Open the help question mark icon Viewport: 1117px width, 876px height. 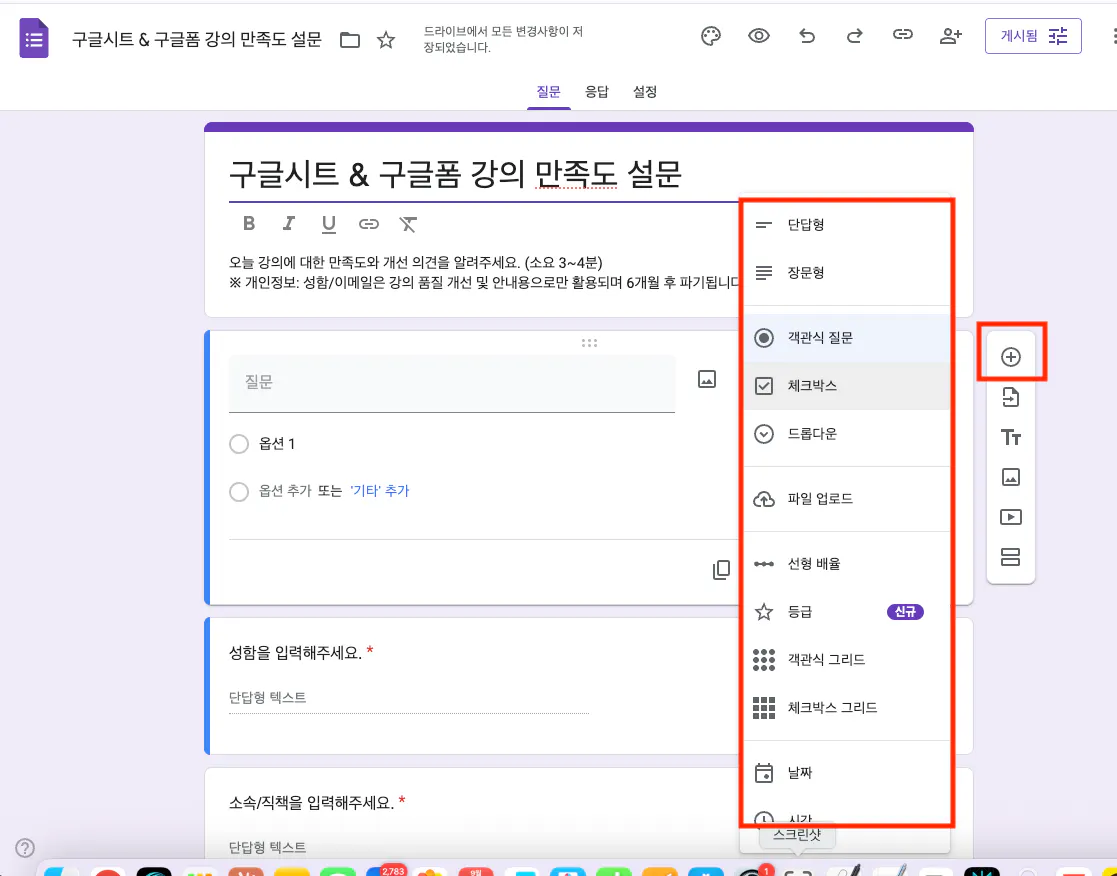pos(25,848)
